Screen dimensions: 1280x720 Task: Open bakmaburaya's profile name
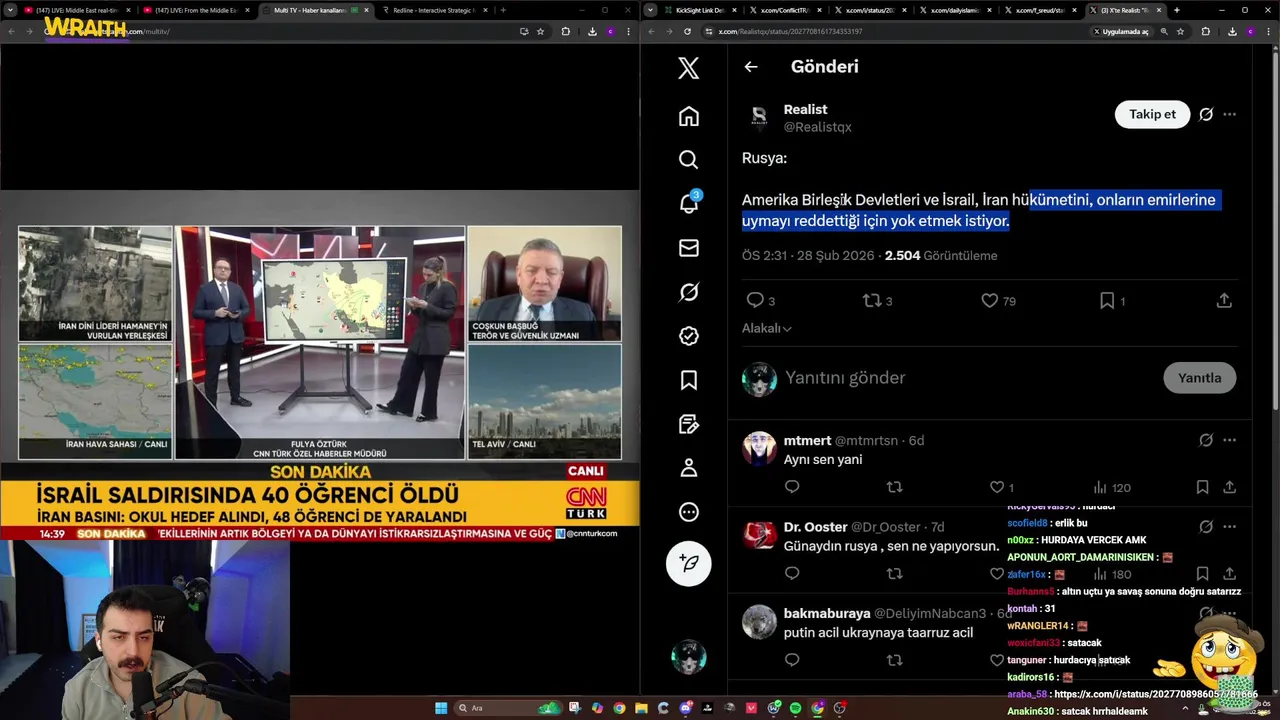click(826, 613)
